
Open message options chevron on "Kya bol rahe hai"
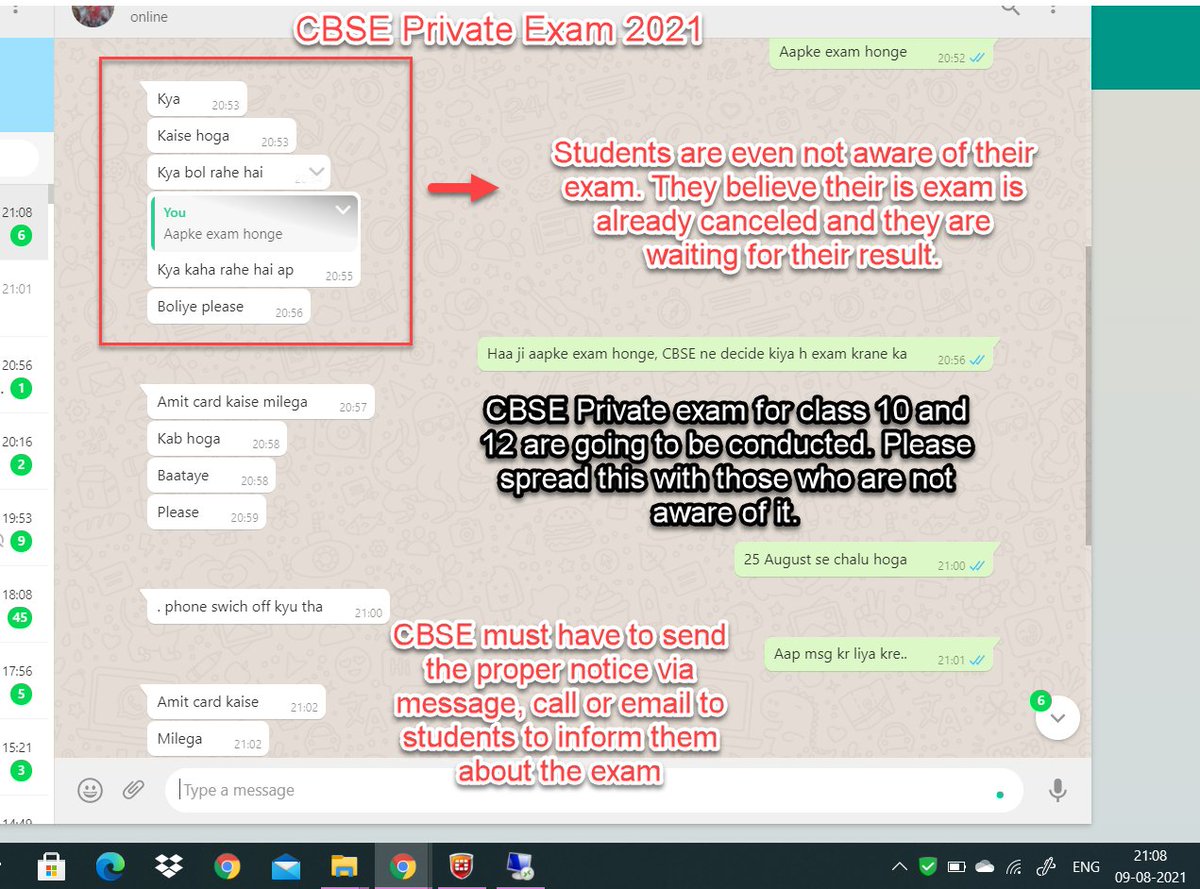[x=317, y=172]
